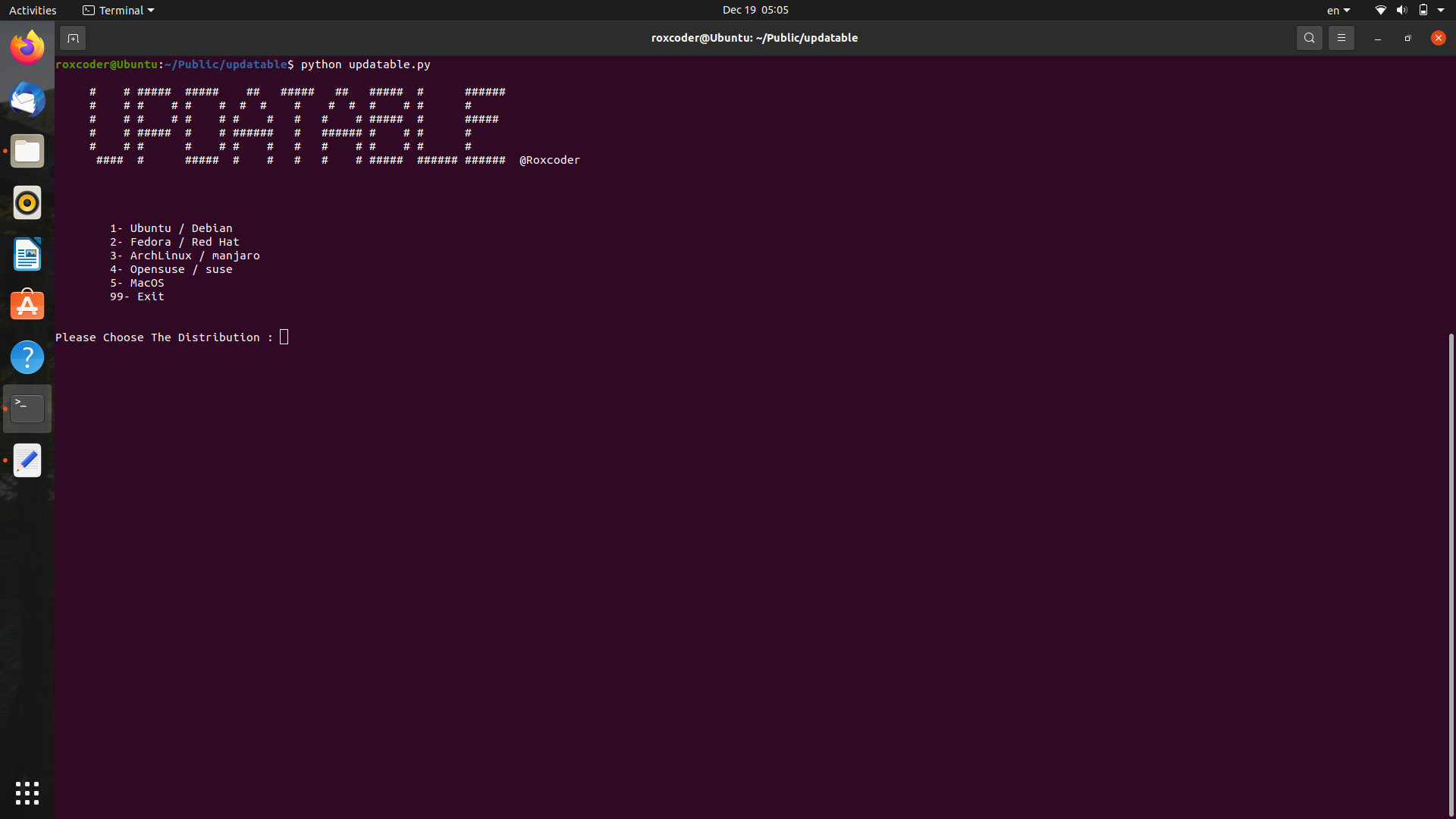Screen dimensions: 1456x819
Task: Open Ubuntu Software store
Action: pos(27,306)
